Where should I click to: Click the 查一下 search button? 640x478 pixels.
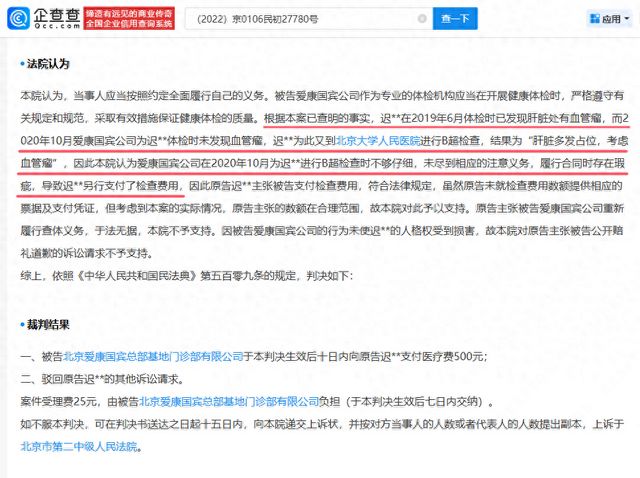click(x=455, y=19)
